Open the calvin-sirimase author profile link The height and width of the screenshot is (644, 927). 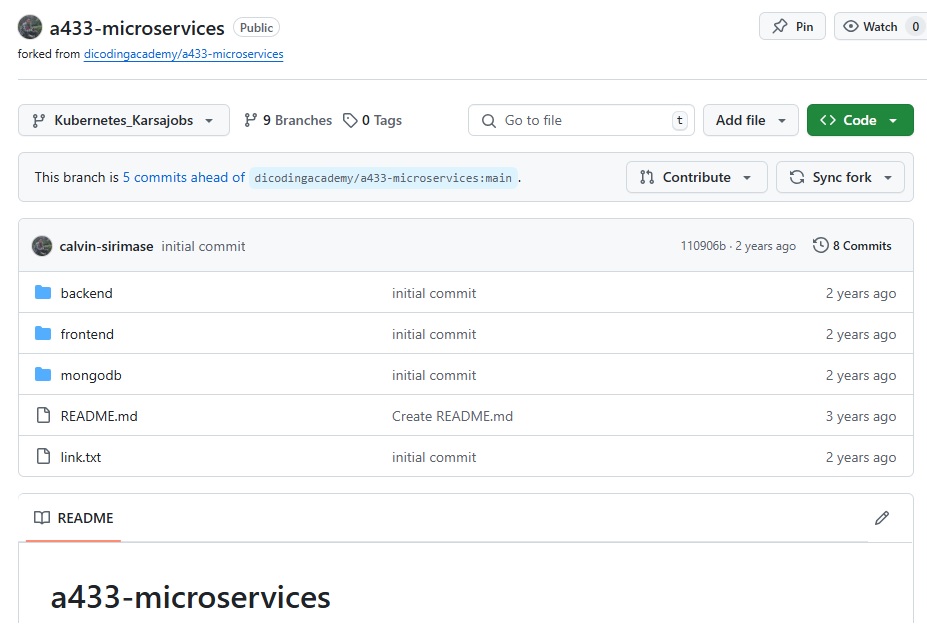[x=106, y=247]
